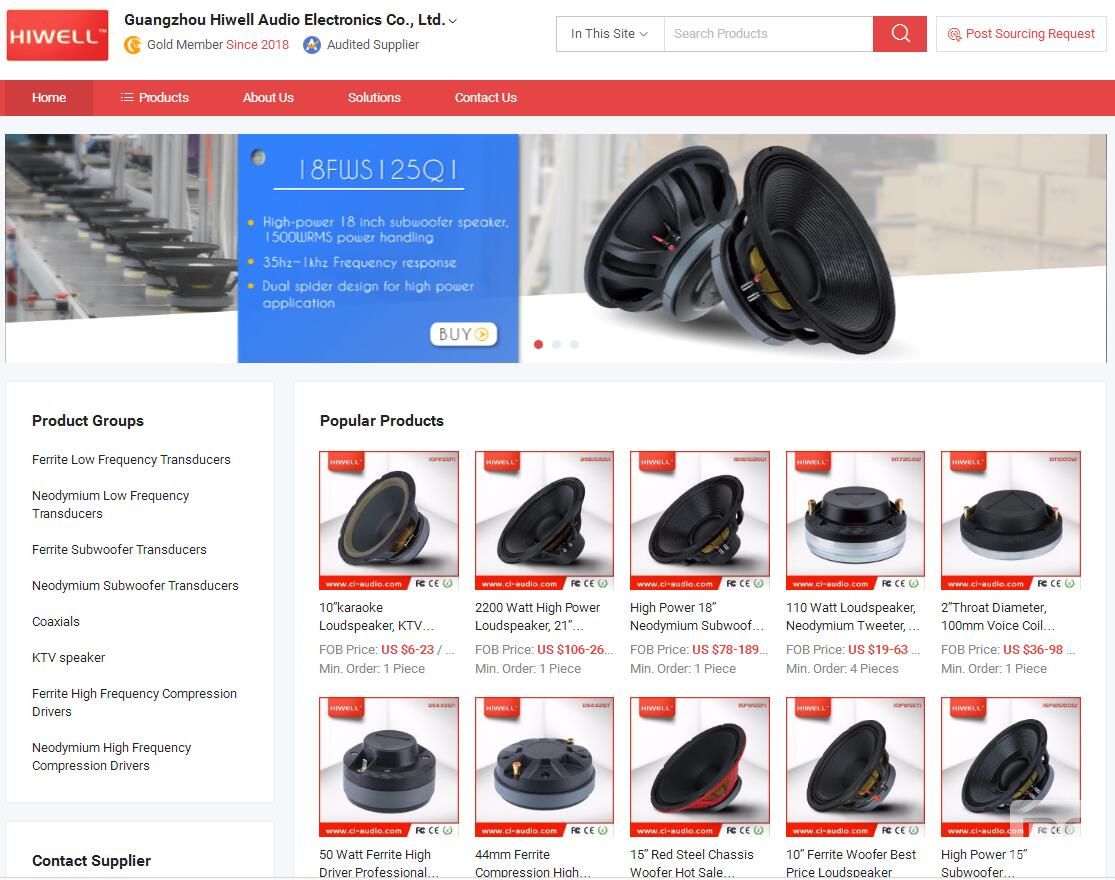Click the Contact Supplier heading

pos(92,861)
